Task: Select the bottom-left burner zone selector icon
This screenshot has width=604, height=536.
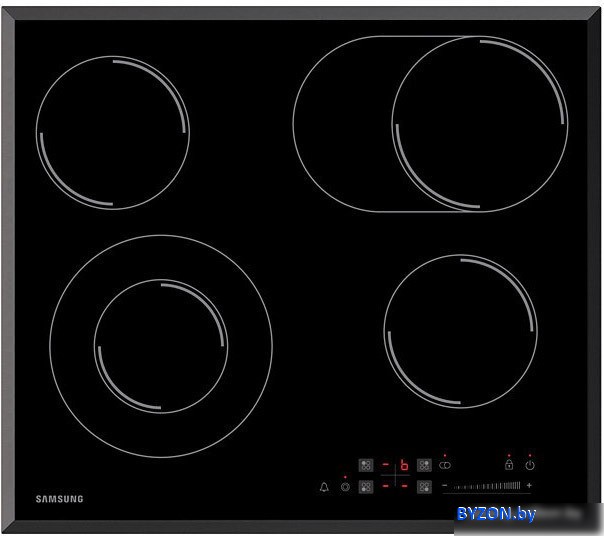Action: (366, 486)
